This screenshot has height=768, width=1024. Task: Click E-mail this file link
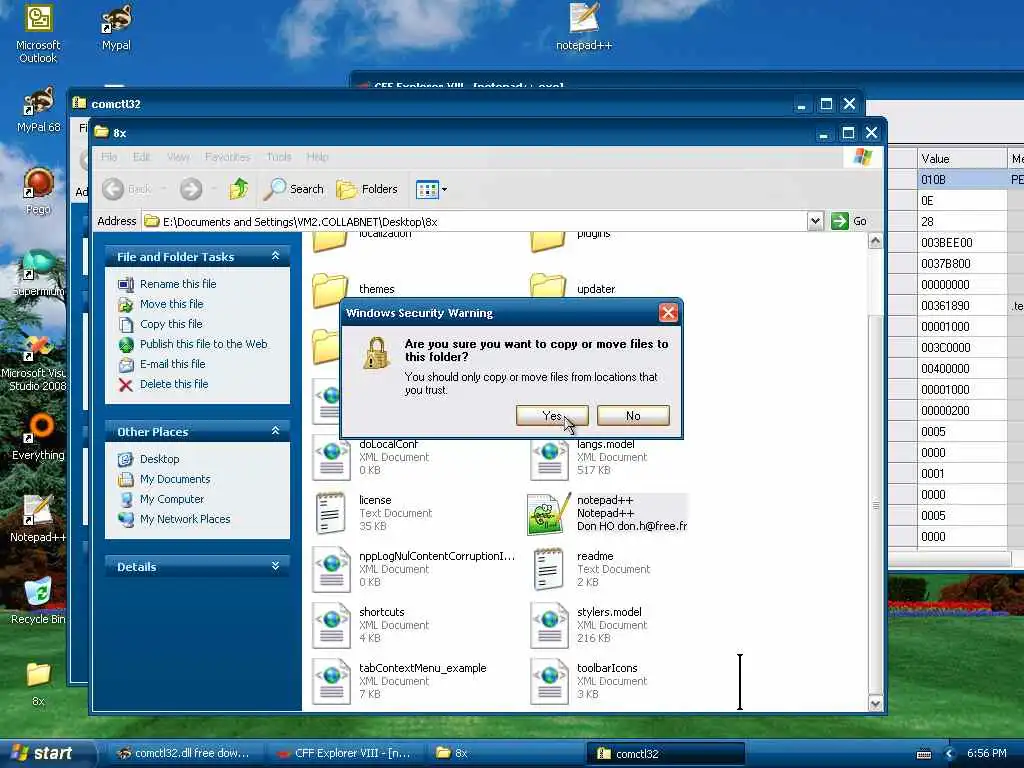tap(172, 364)
